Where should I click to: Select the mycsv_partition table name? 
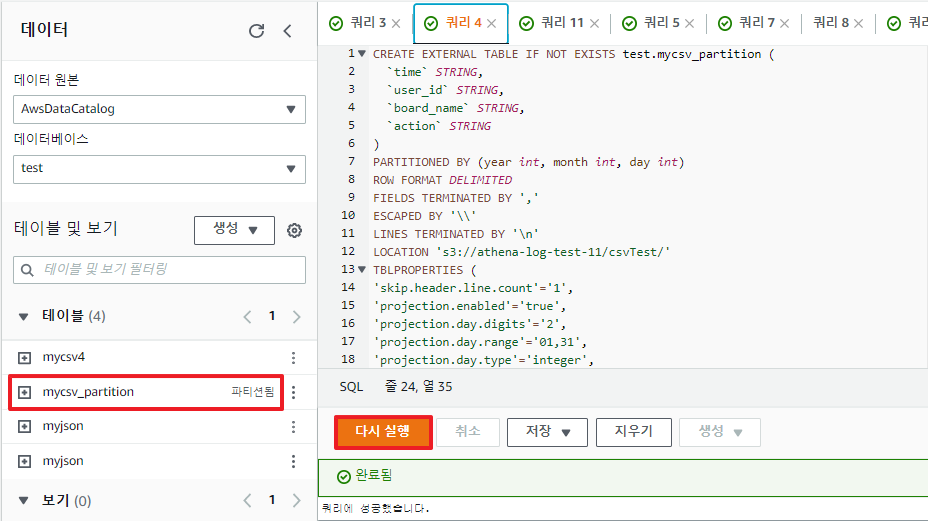pos(88,392)
